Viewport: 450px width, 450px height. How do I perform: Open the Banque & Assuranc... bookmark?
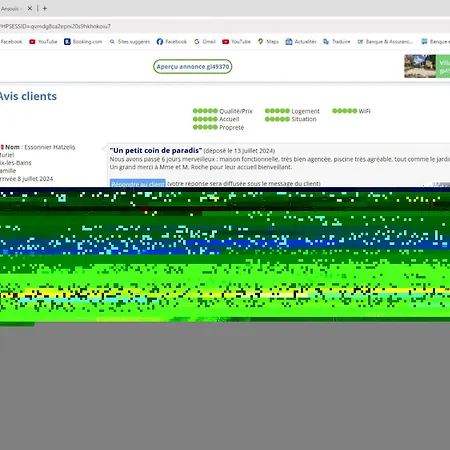click(x=385, y=42)
